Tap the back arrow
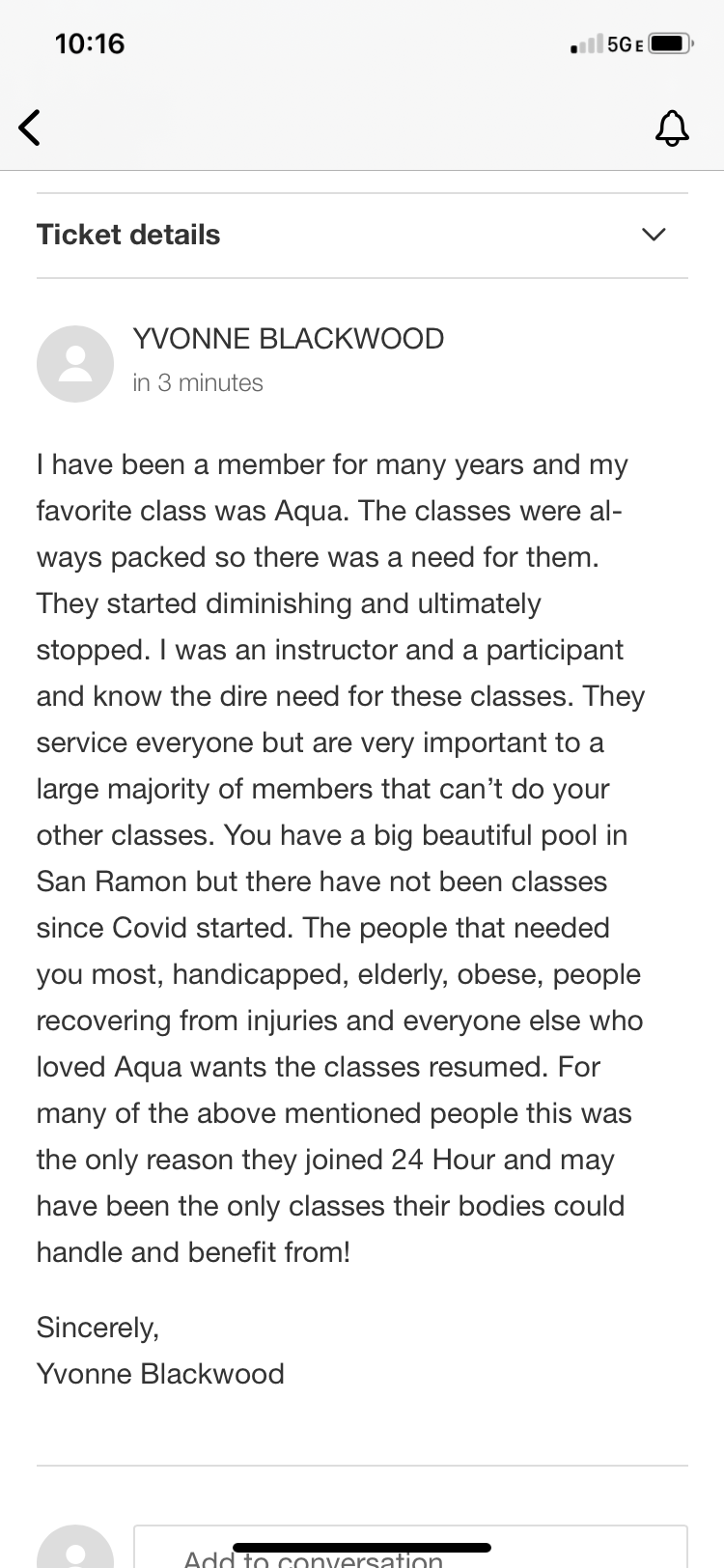This screenshot has height=1568, width=724. pyautogui.click(x=31, y=126)
